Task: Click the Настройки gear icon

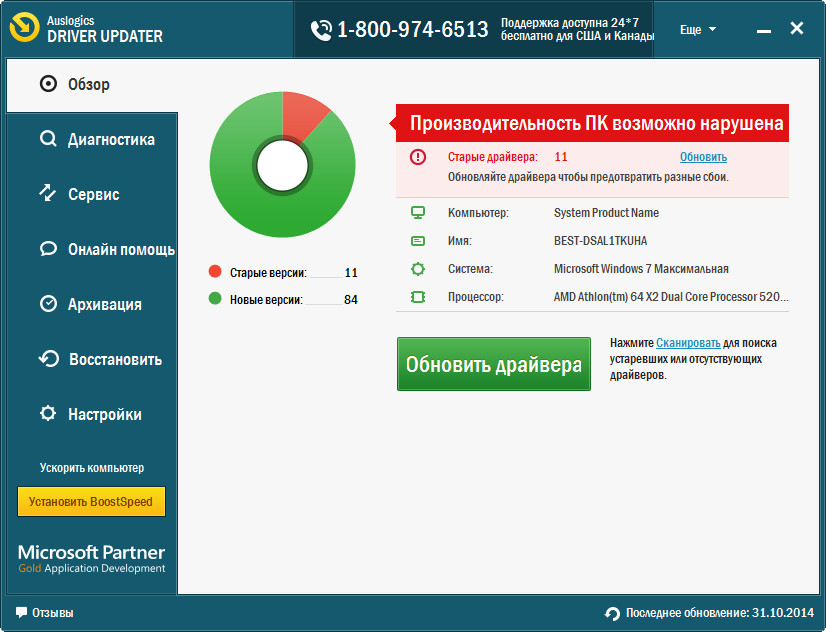Action: [48, 413]
